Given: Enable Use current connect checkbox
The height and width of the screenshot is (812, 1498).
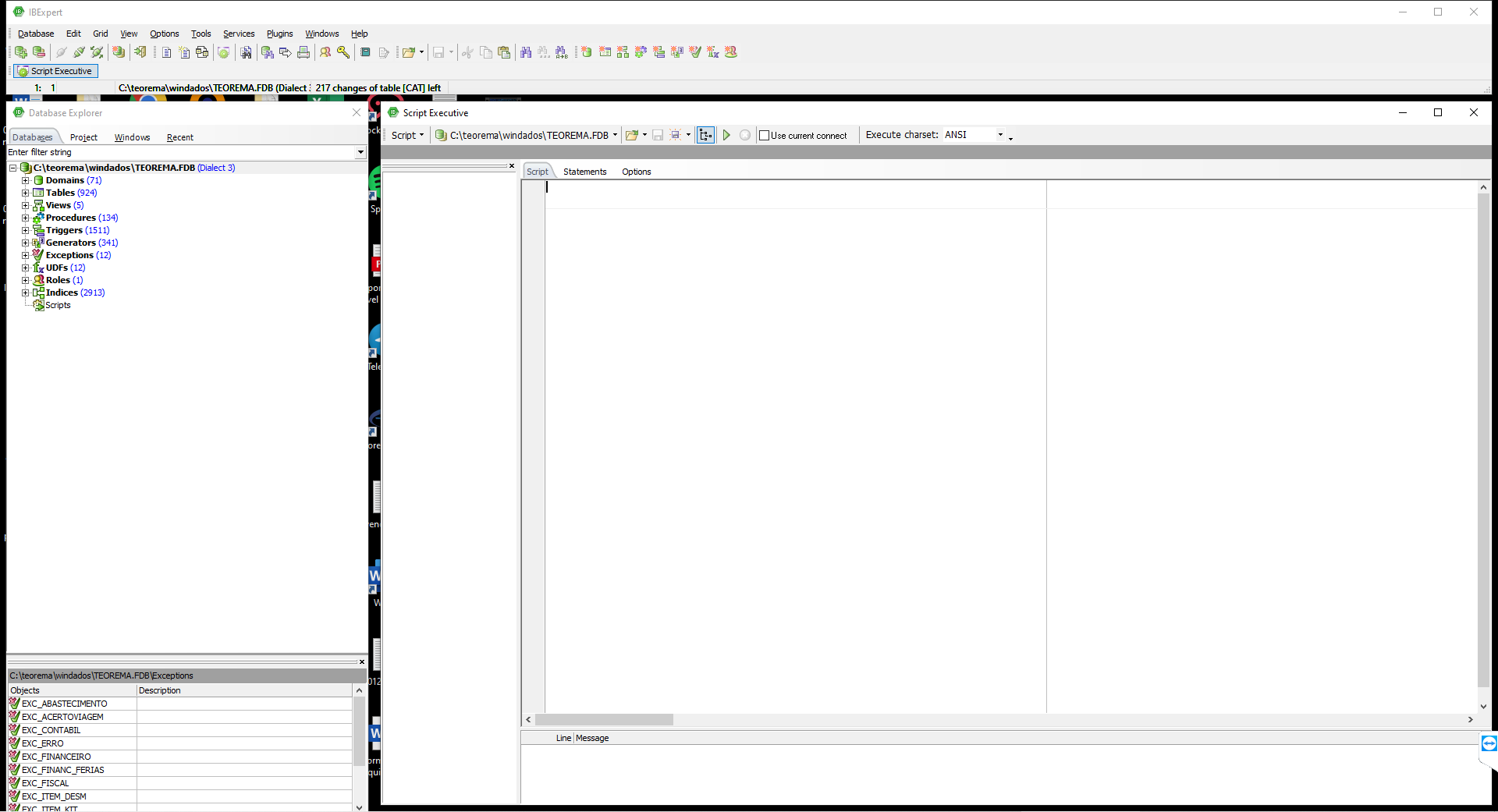Looking at the screenshot, I should click(x=765, y=136).
